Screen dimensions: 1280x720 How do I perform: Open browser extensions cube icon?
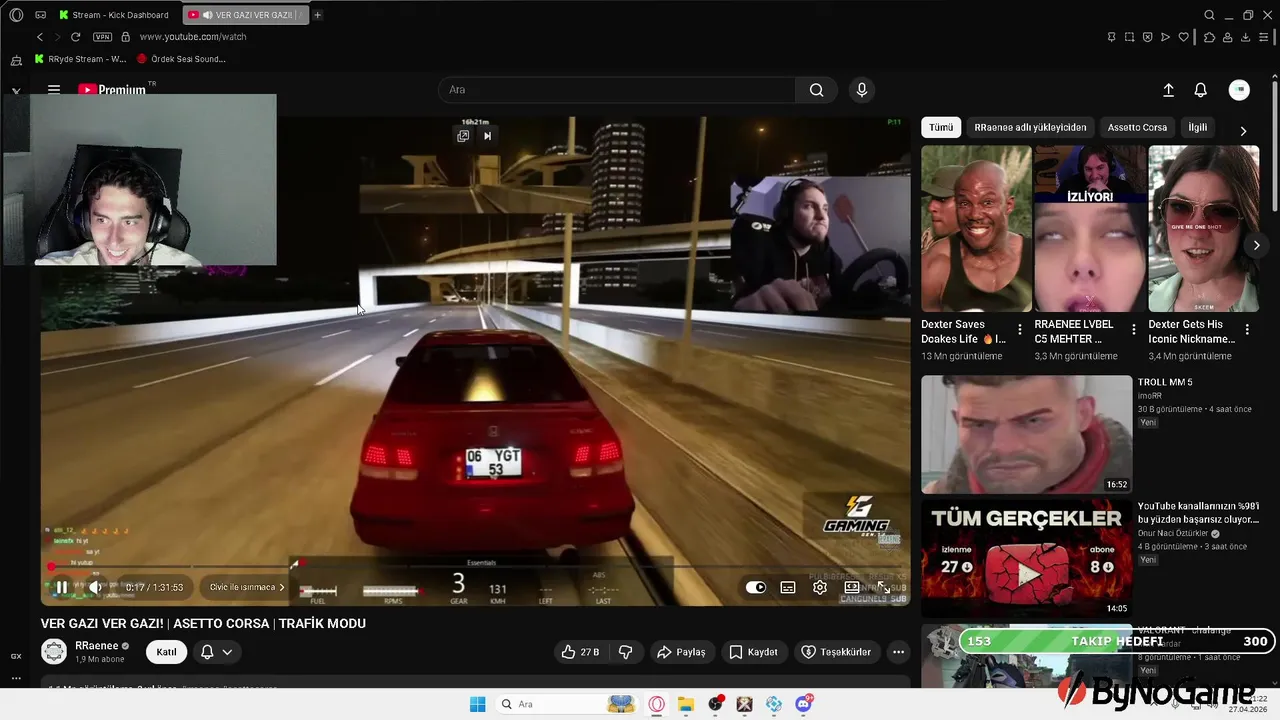[1209, 37]
